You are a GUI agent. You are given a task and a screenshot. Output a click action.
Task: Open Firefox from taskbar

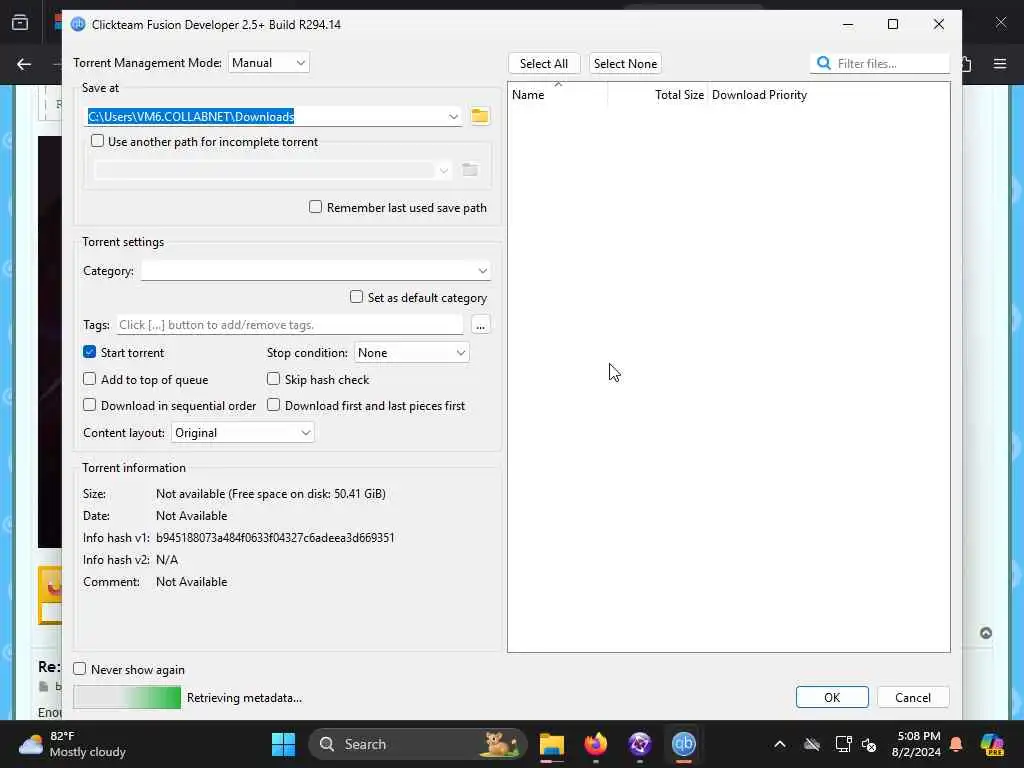point(596,744)
